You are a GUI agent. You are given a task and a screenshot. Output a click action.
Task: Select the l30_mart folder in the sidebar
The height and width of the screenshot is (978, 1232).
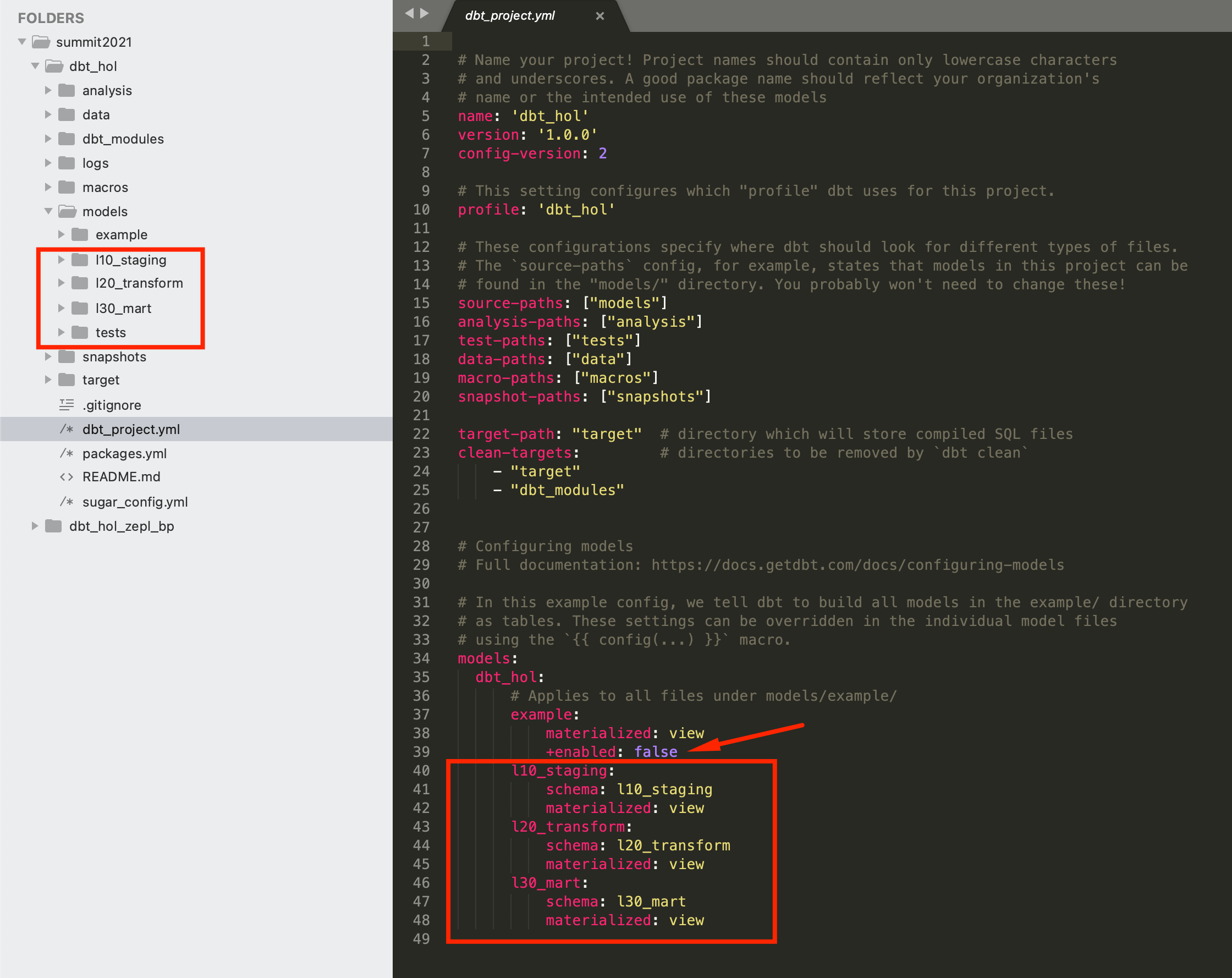coord(123,309)
